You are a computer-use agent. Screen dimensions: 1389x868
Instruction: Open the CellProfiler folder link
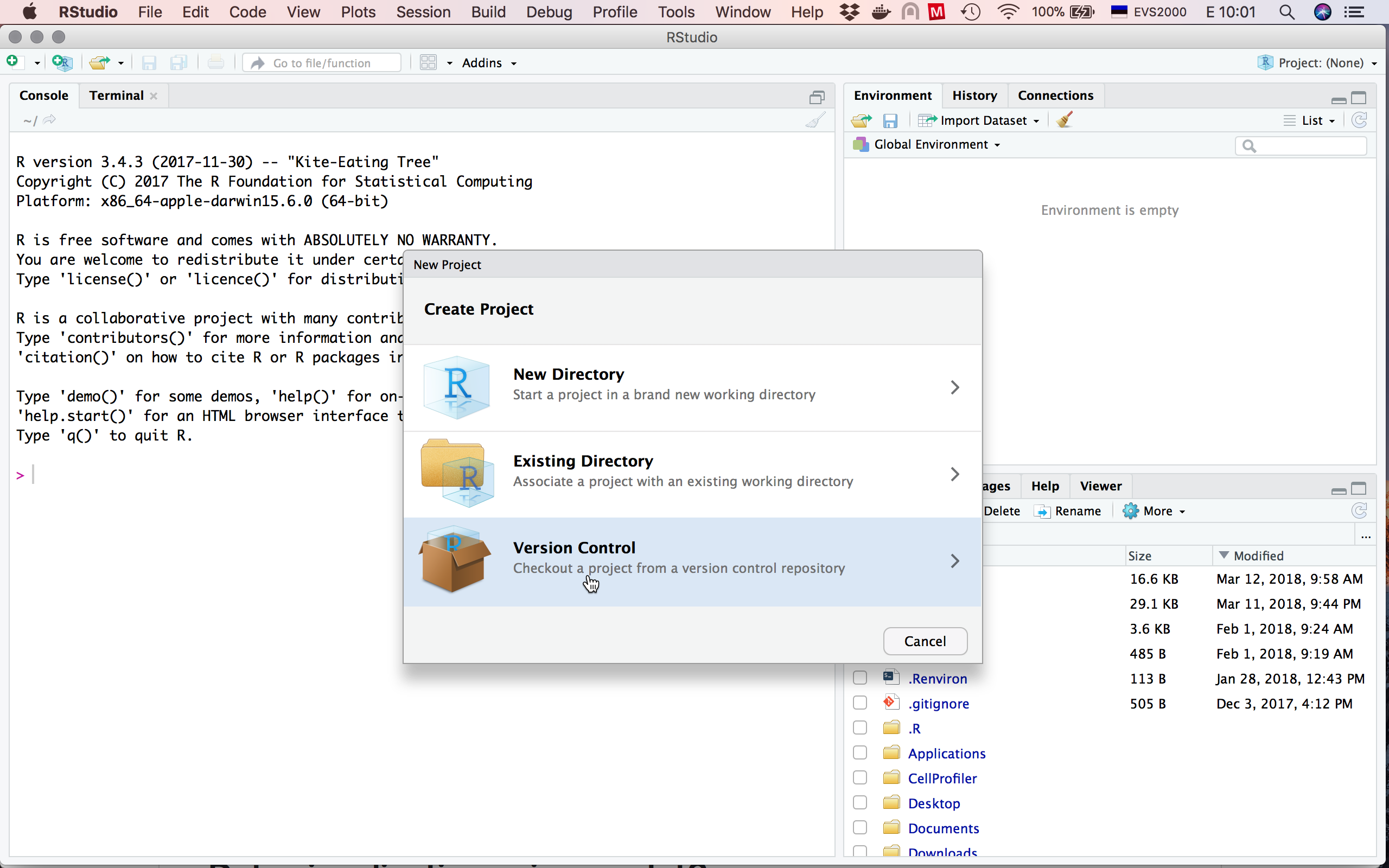click(942, 778)
